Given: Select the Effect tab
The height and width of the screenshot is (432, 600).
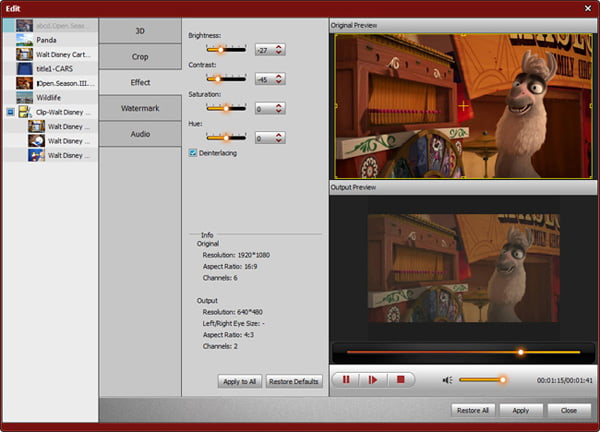Looking at the screenshot, I should [140, 82].
